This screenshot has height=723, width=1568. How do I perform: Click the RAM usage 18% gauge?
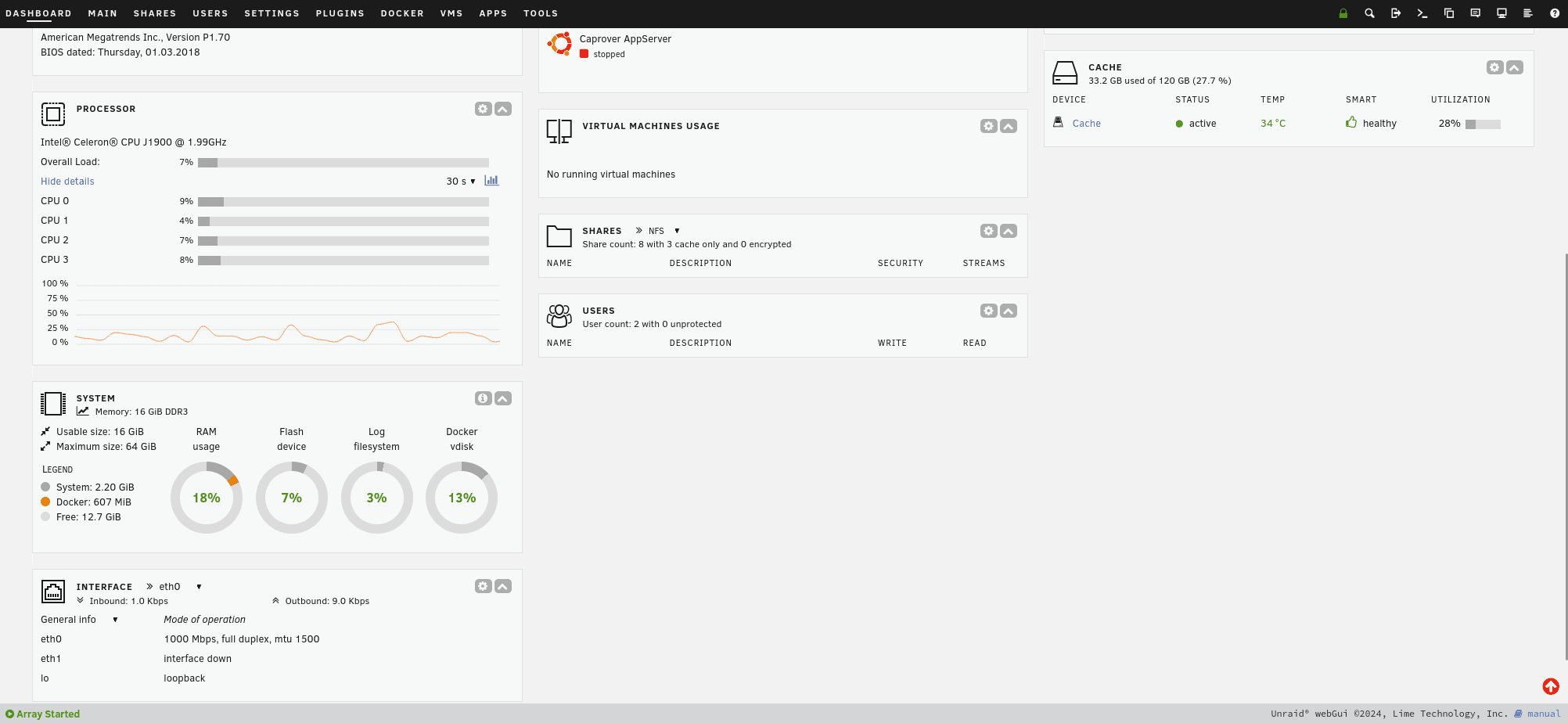pos(207,498)
